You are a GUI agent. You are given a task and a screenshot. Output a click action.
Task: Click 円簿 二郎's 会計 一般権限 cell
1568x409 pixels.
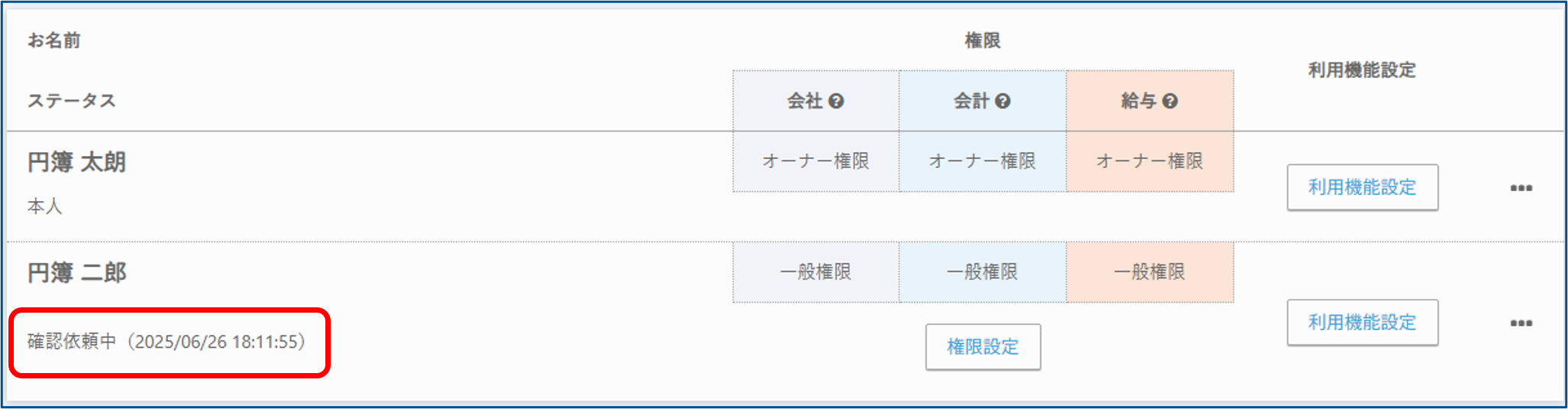pos(982,272)
